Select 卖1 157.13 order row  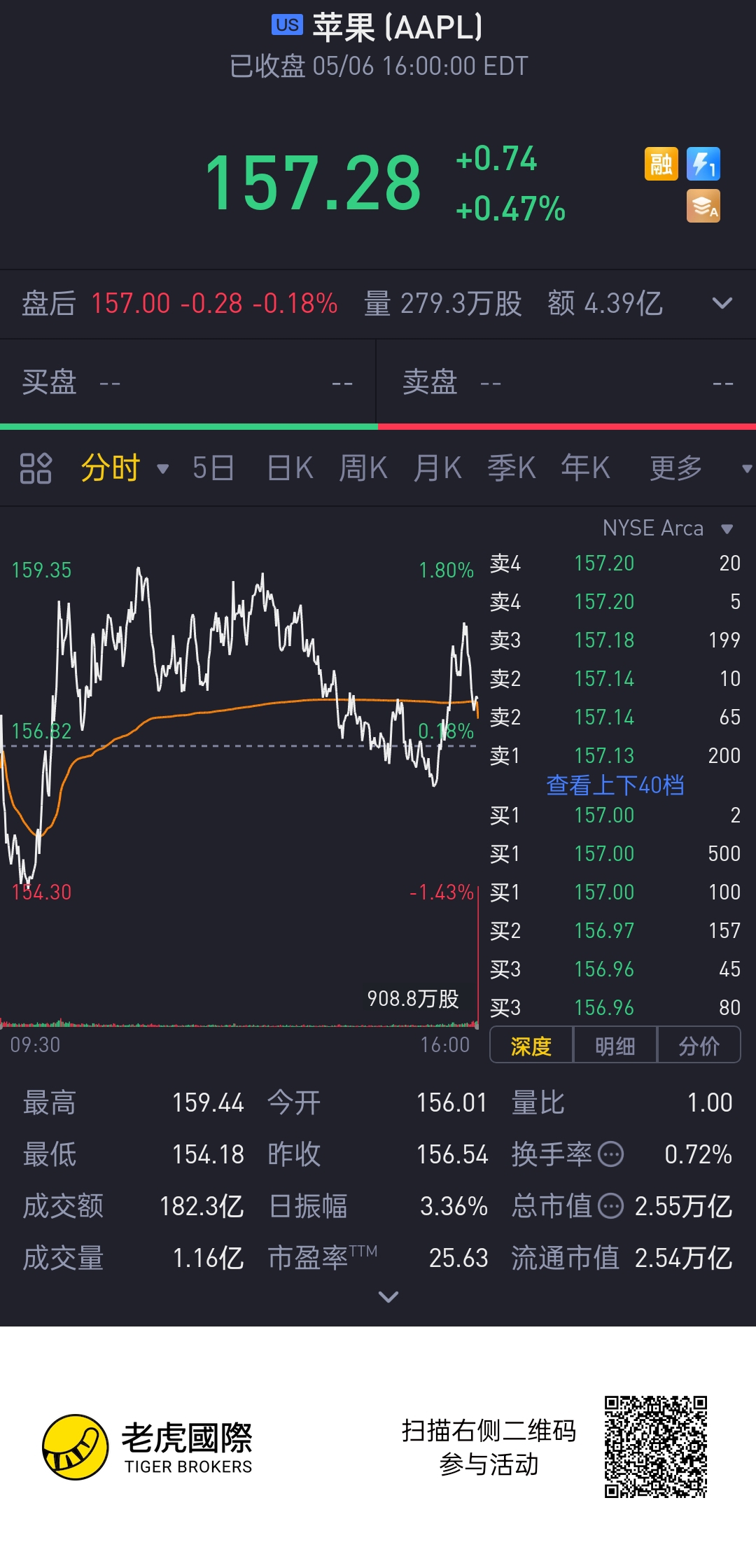tap(615, 755)
